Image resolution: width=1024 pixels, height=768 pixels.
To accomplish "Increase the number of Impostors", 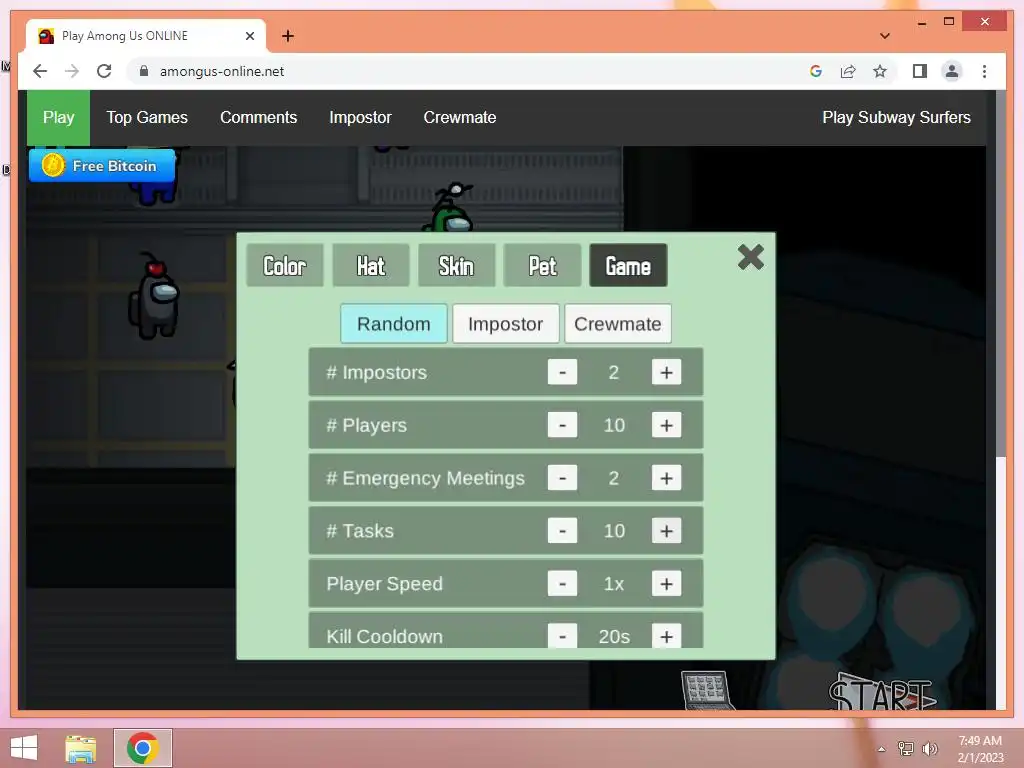I will [x=666, y=372].
